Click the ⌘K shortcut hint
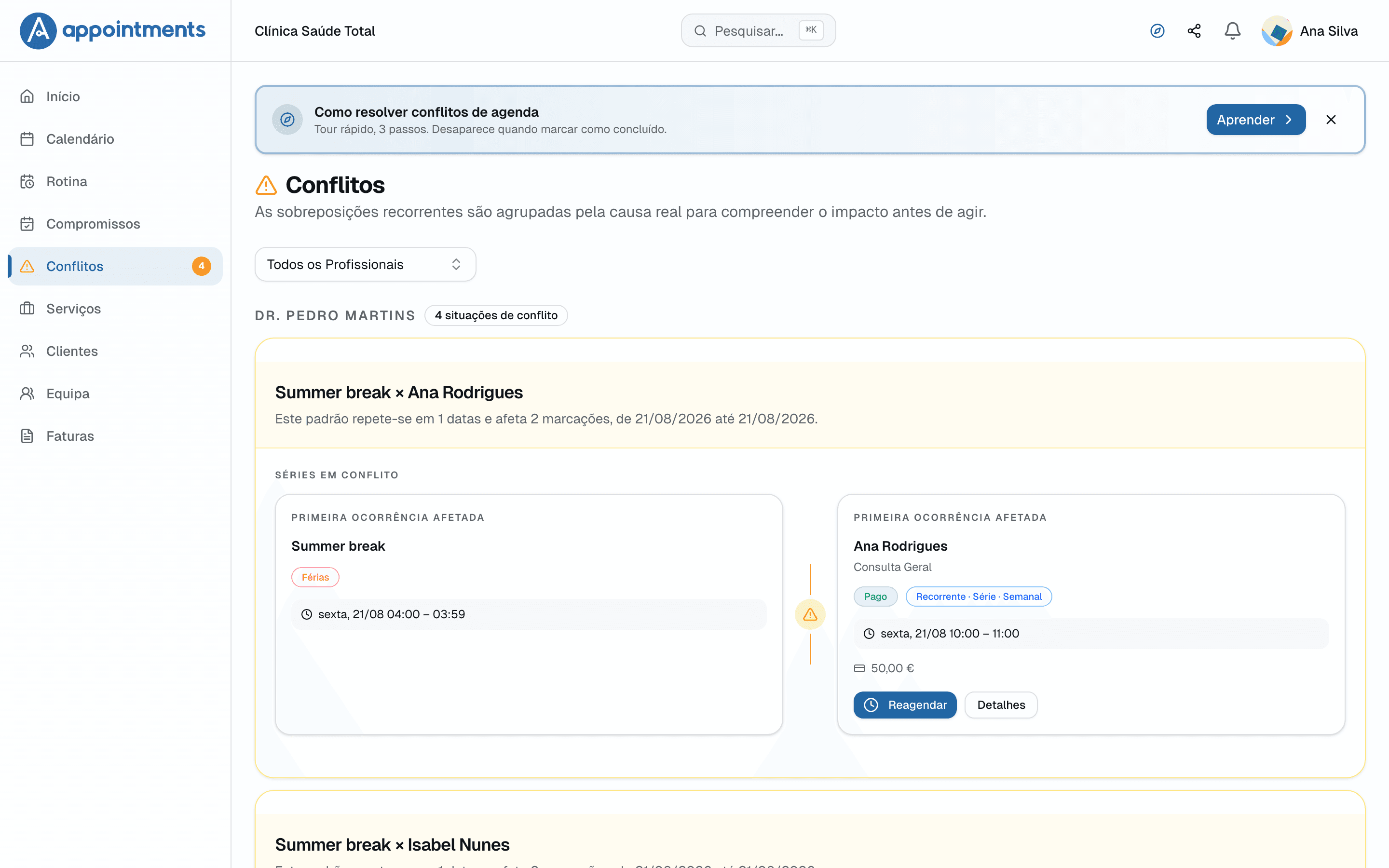This screenshot has width=1389, height=868. [811, 30]
